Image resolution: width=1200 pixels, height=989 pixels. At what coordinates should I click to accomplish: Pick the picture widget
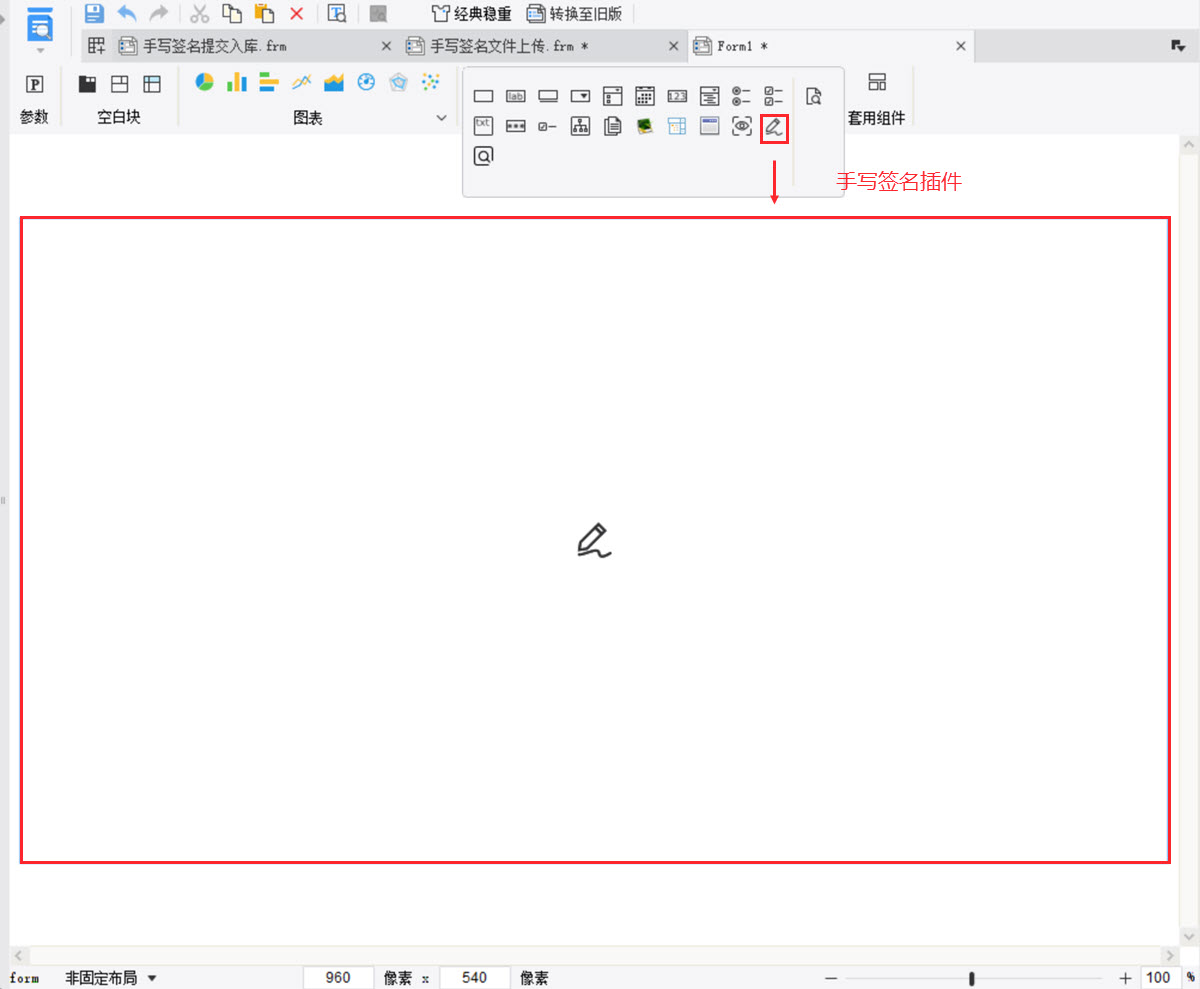click(645, 126)
